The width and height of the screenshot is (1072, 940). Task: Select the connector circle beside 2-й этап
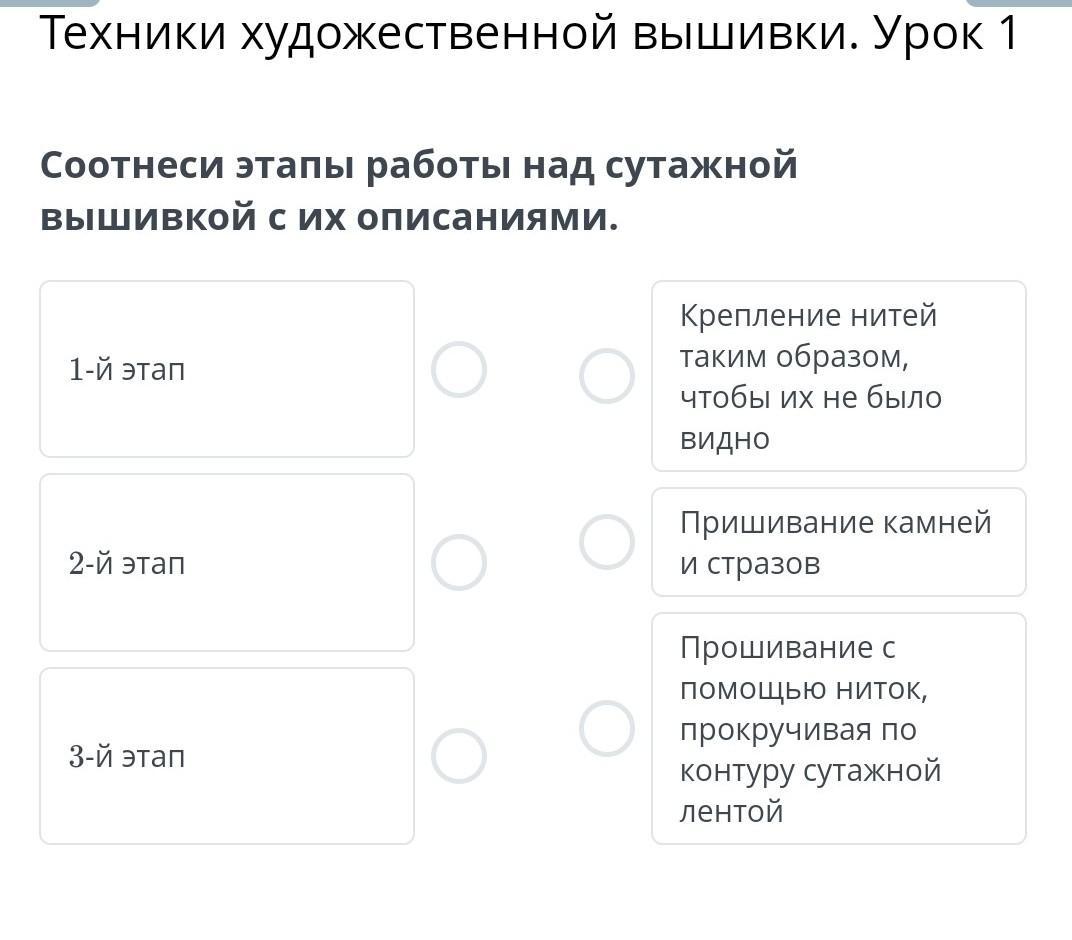(459, 562)
